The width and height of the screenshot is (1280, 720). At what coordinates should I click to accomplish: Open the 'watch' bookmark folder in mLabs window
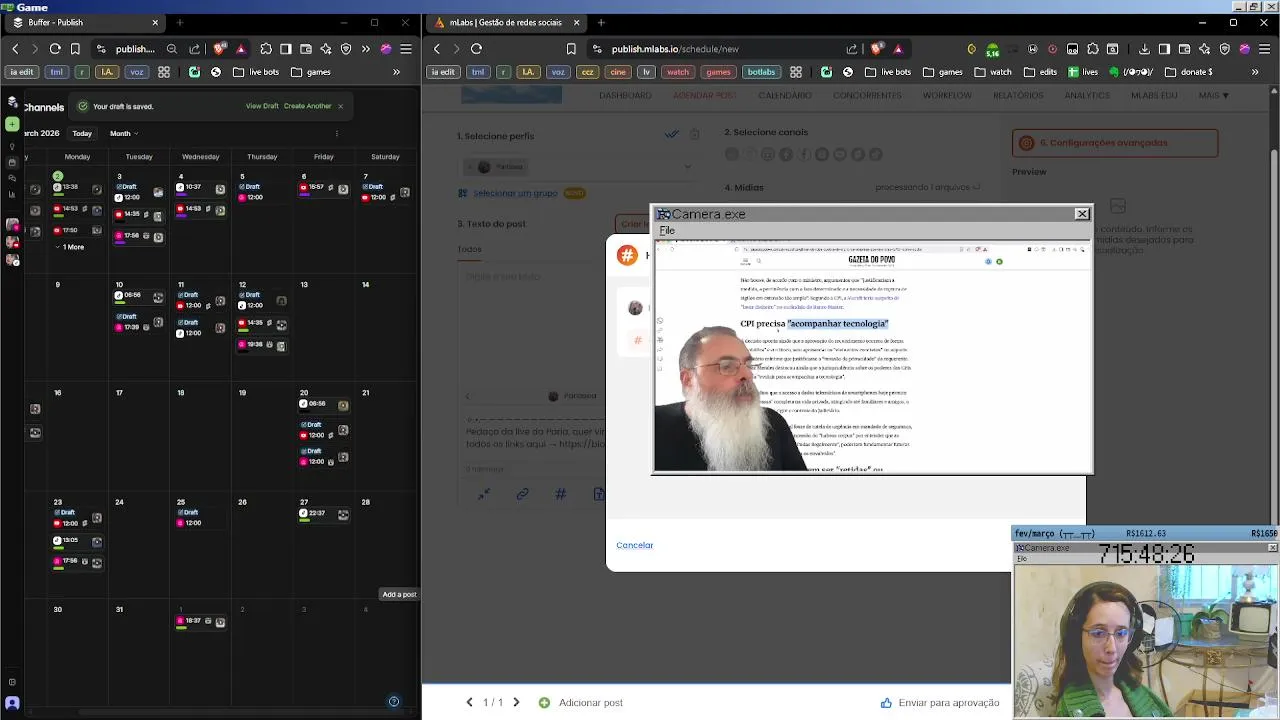[993, 72]
